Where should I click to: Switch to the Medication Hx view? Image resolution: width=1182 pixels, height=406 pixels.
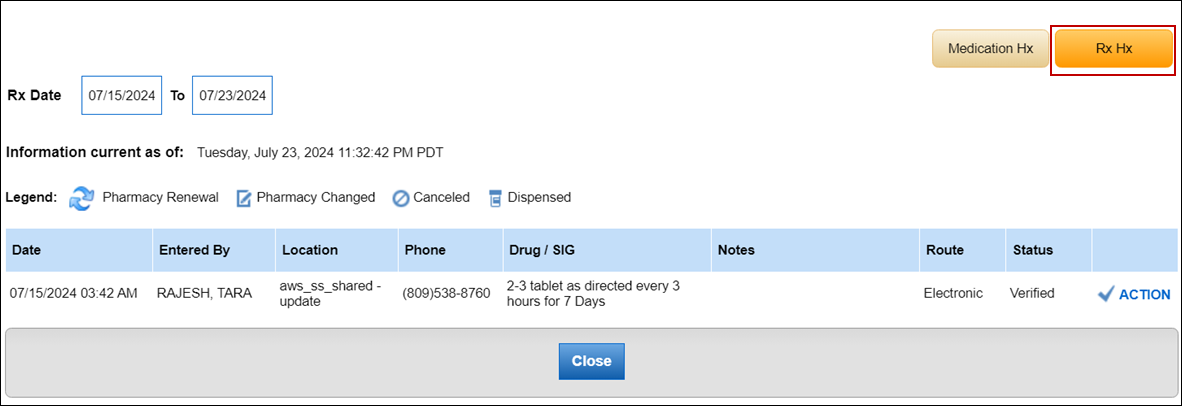click(989, 48)
